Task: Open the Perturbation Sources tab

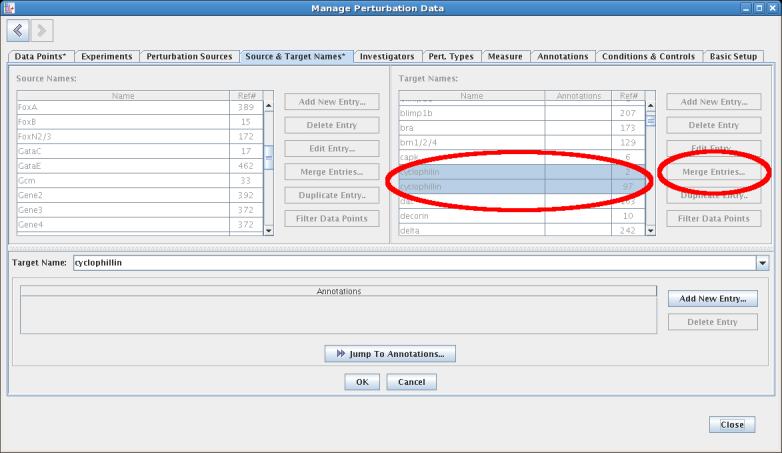Action: [189, 57]
